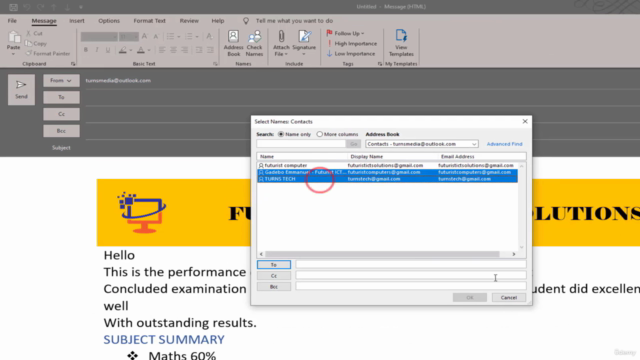The image size is (640, 360).
Task: Select the More columns radio button
Action: point(320,134)
